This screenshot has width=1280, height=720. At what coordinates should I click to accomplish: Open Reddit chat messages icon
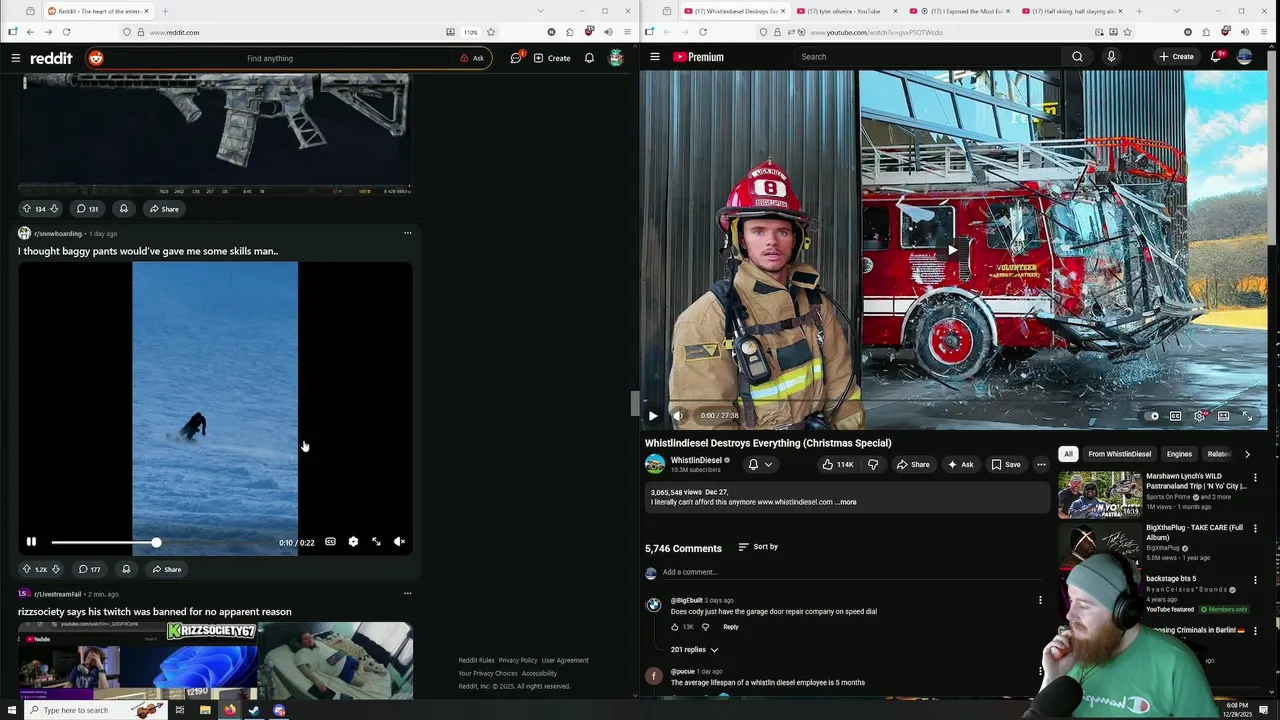(516, 58)
